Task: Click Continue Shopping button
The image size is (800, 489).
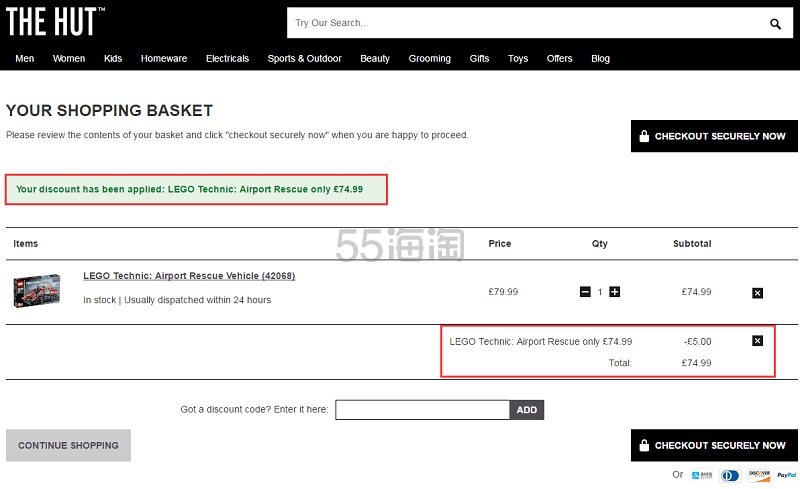Action: pyautogui.click(x=68, y=446)
